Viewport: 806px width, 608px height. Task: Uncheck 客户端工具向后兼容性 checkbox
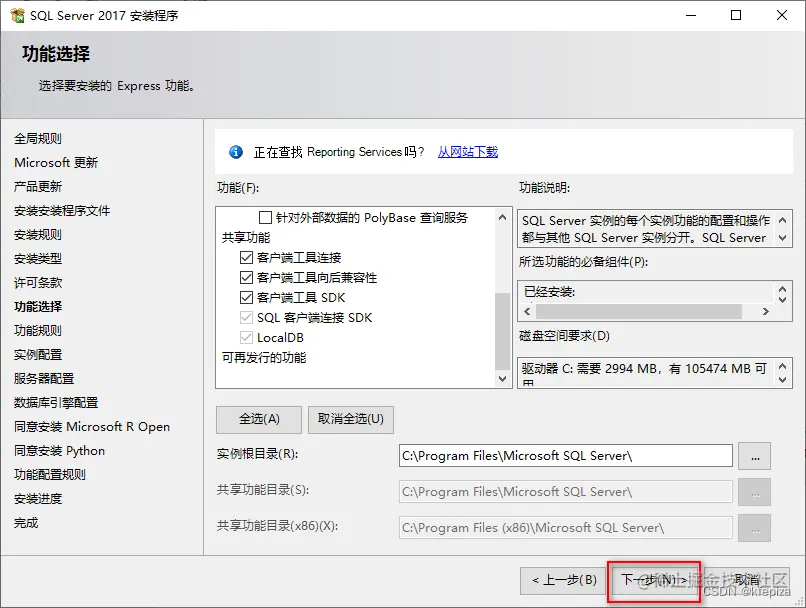tap(246, 278)
